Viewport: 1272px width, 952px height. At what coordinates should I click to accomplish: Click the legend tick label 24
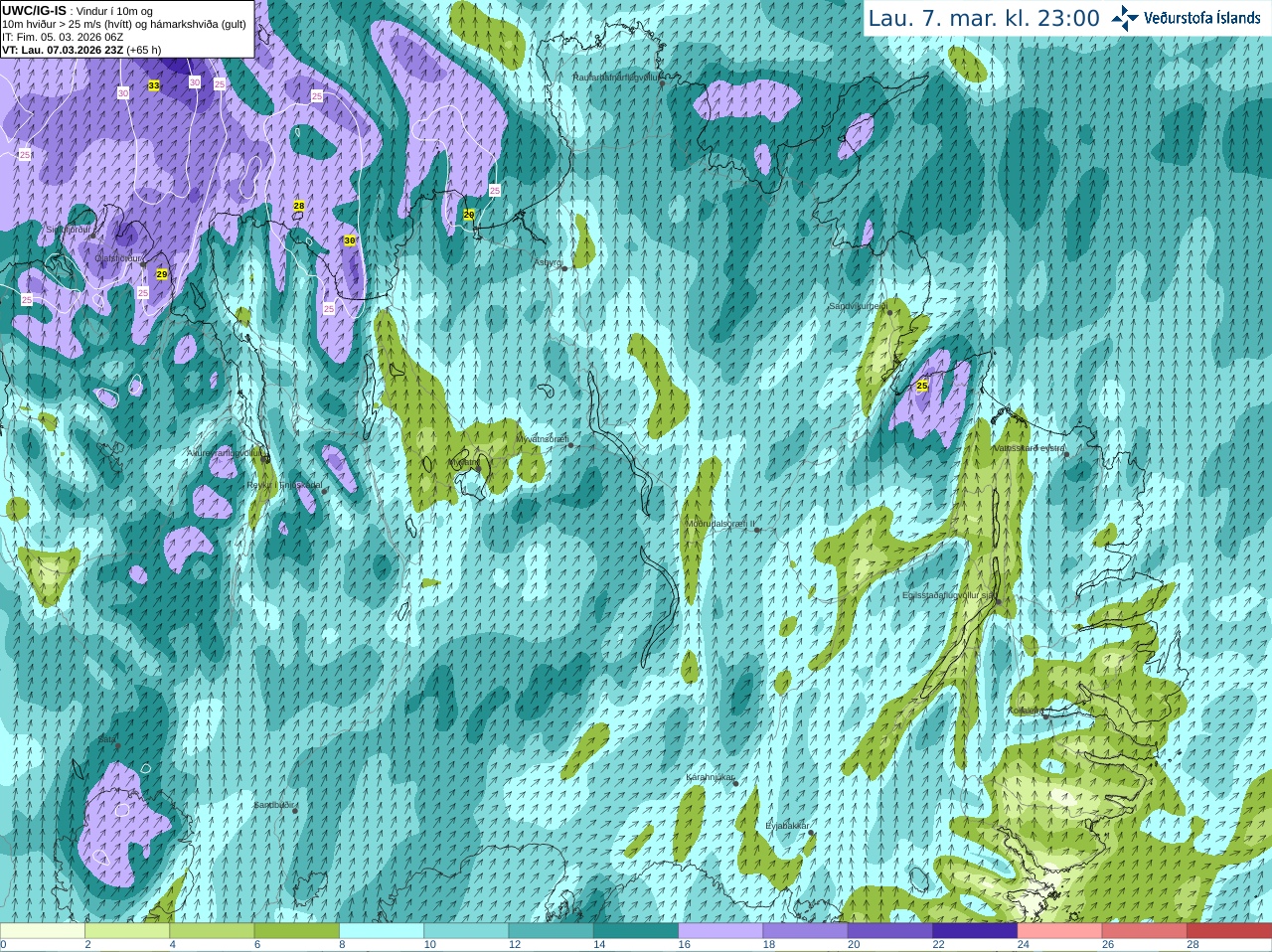(1024, 945)
